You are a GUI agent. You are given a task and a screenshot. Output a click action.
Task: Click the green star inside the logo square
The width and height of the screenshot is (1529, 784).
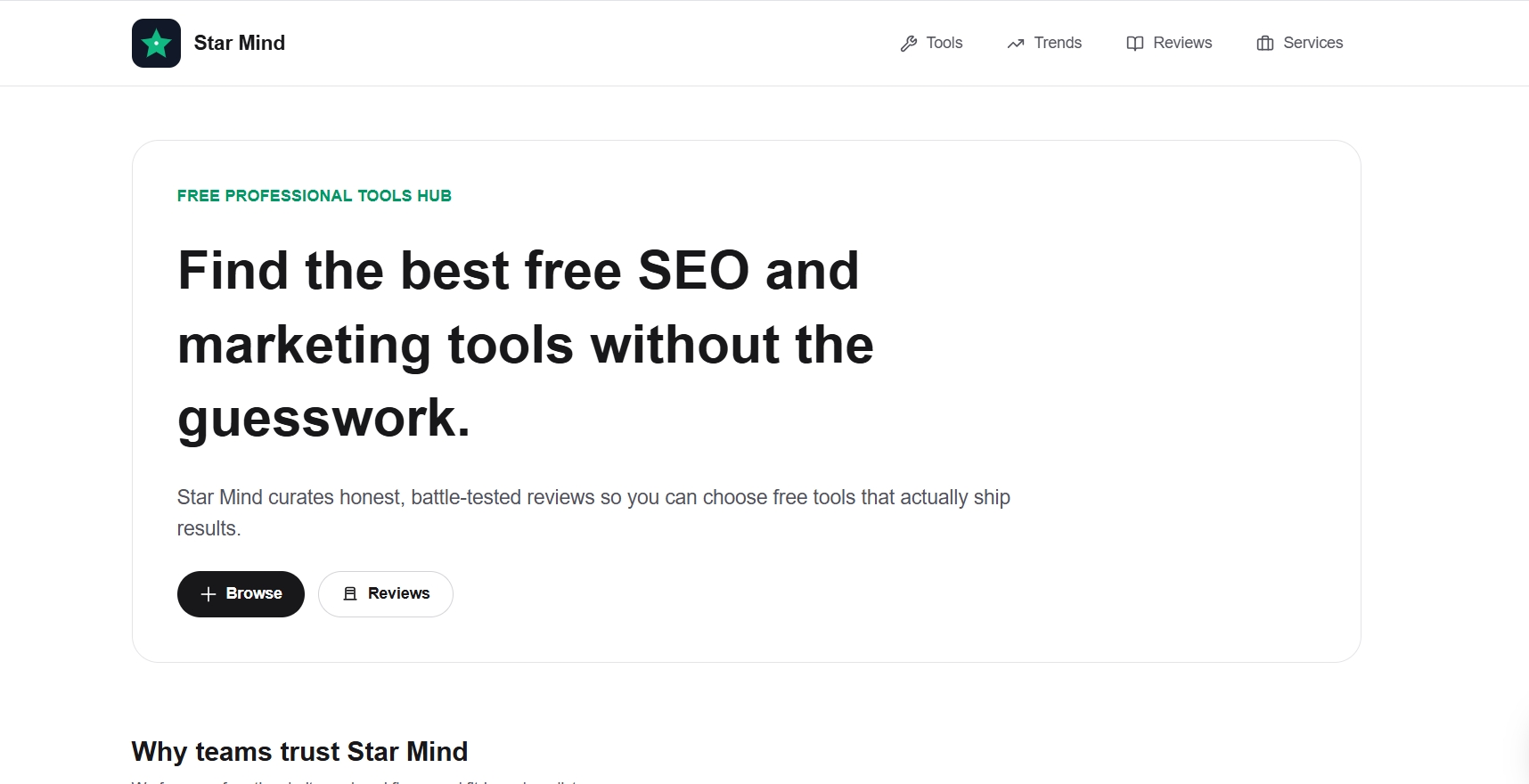click(x=156, y=43)
